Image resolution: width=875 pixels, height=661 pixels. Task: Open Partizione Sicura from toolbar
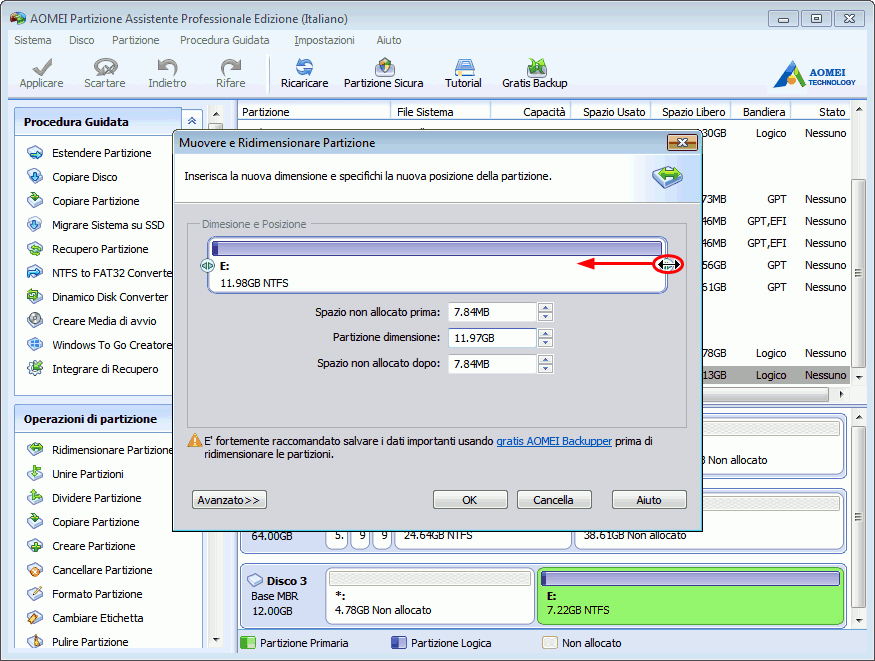(383, 73)
